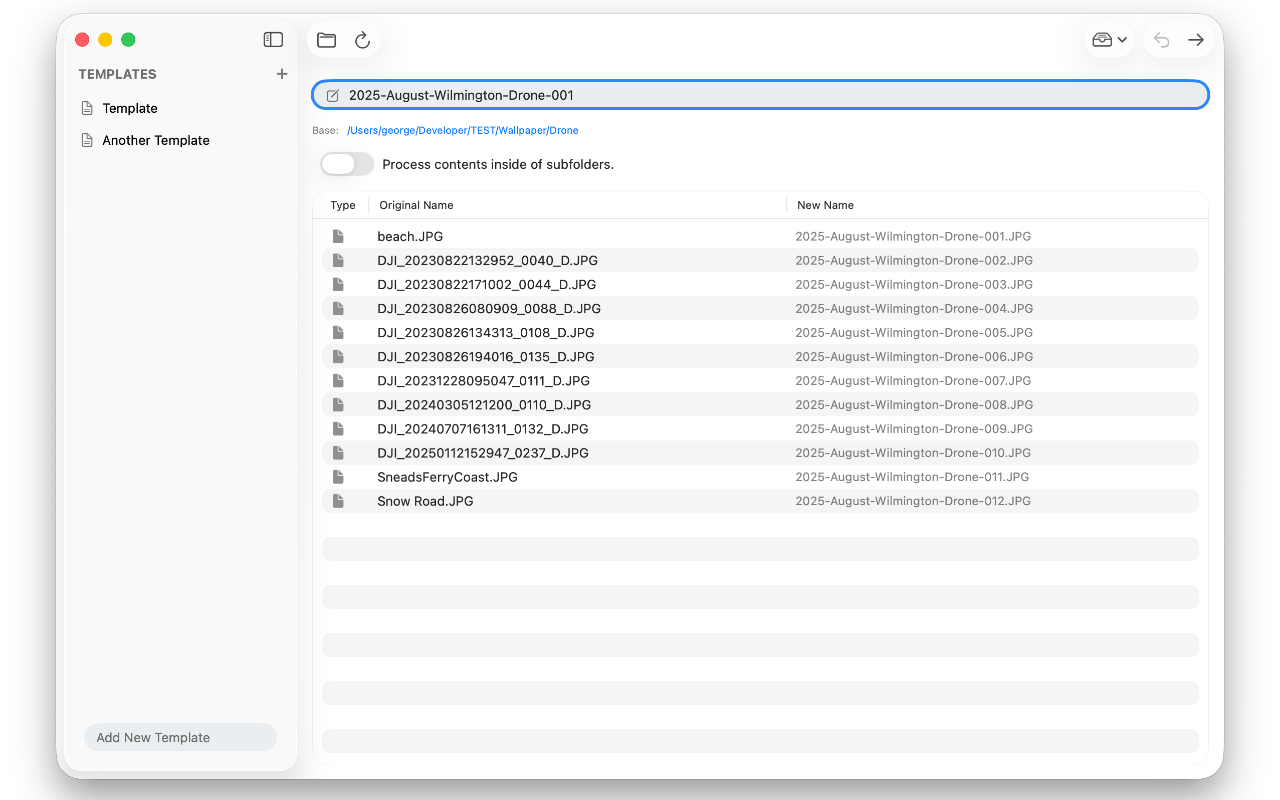
Task: Click the document icon beside Another Template
Action: [x=87, y=141]
